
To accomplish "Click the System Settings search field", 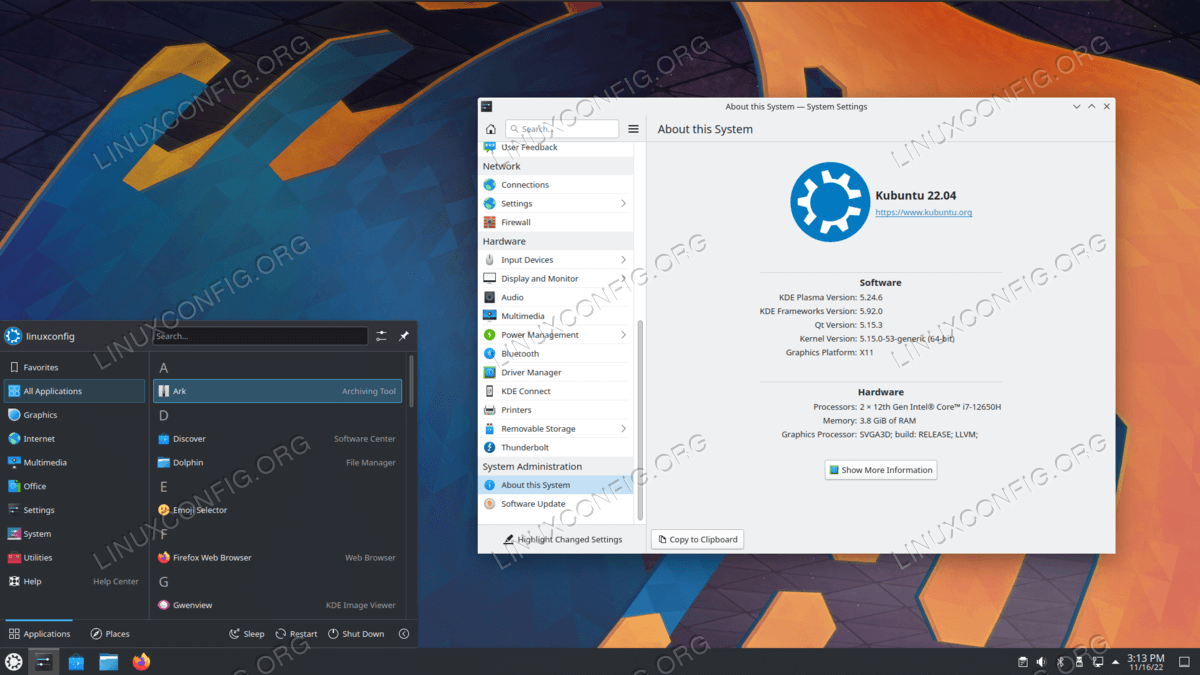I will 562,129.
